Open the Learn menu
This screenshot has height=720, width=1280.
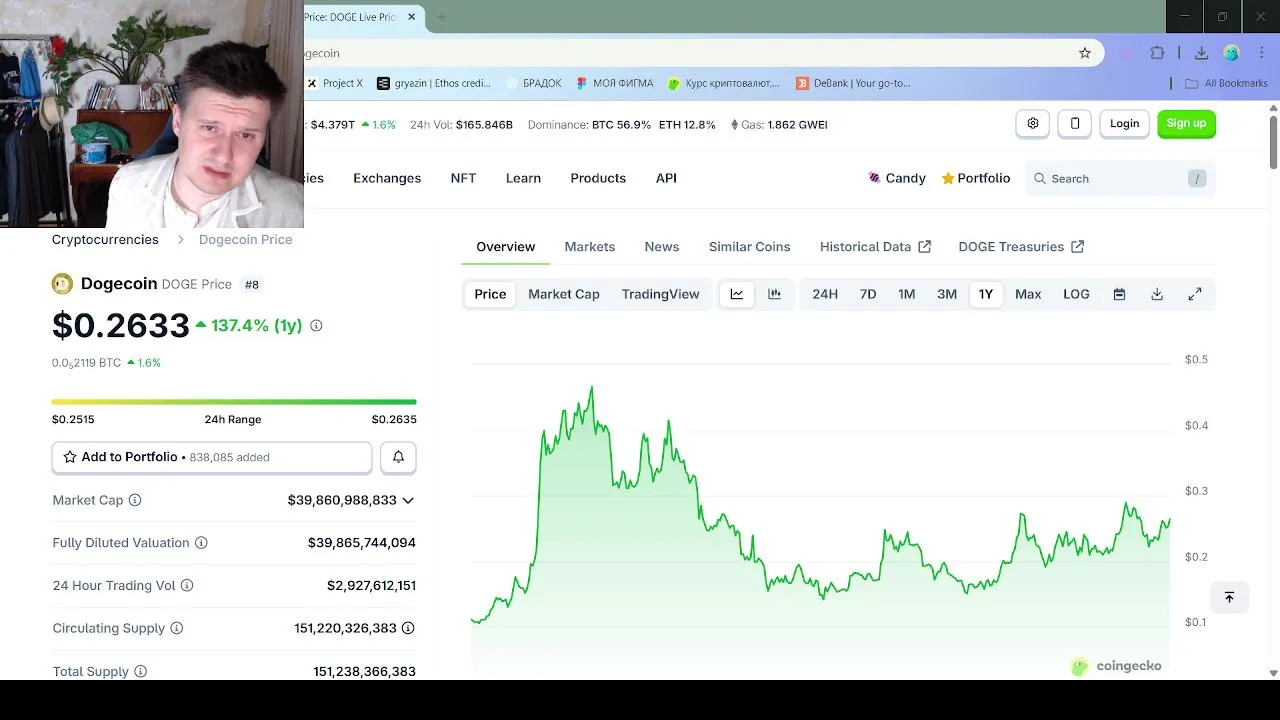coord(523,178)
